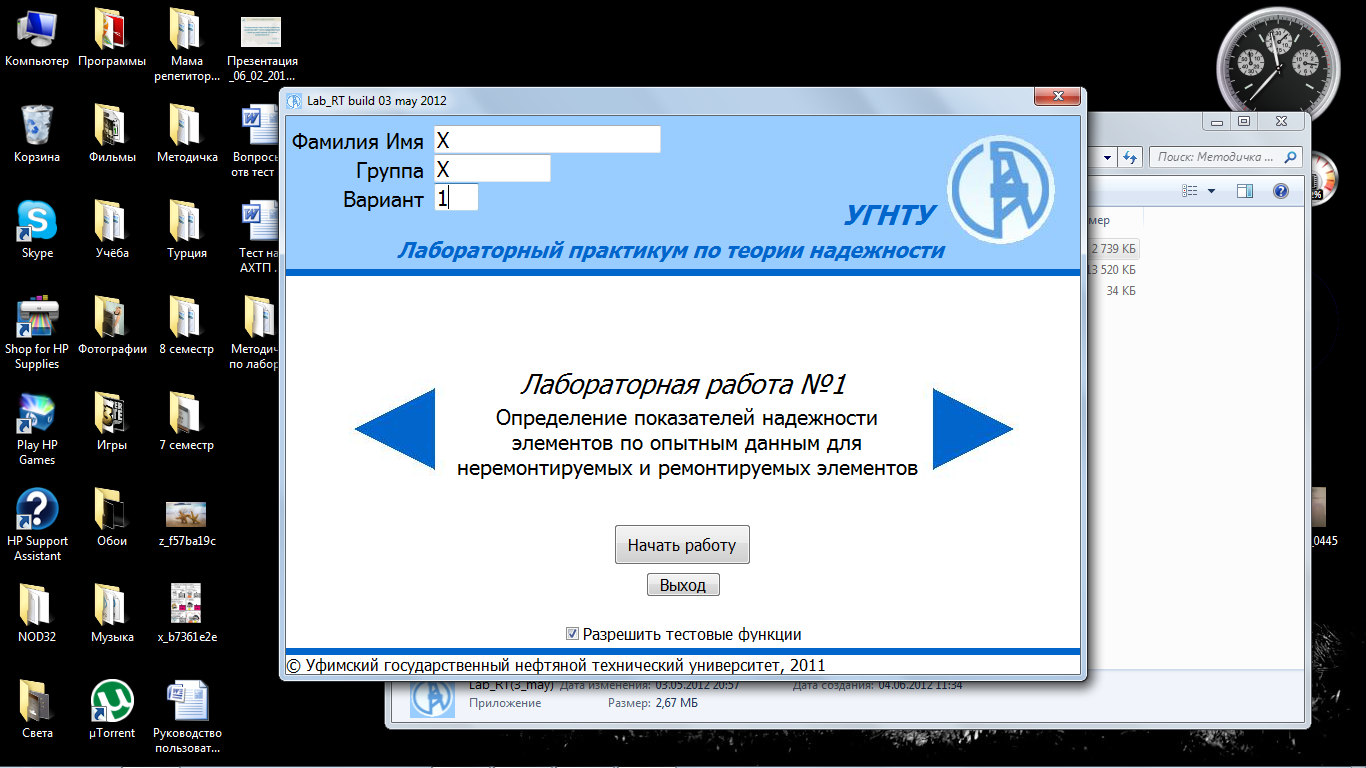Select the Фотографии folder icon
This screenshot has width=1366, height=768.
point(112,326)
